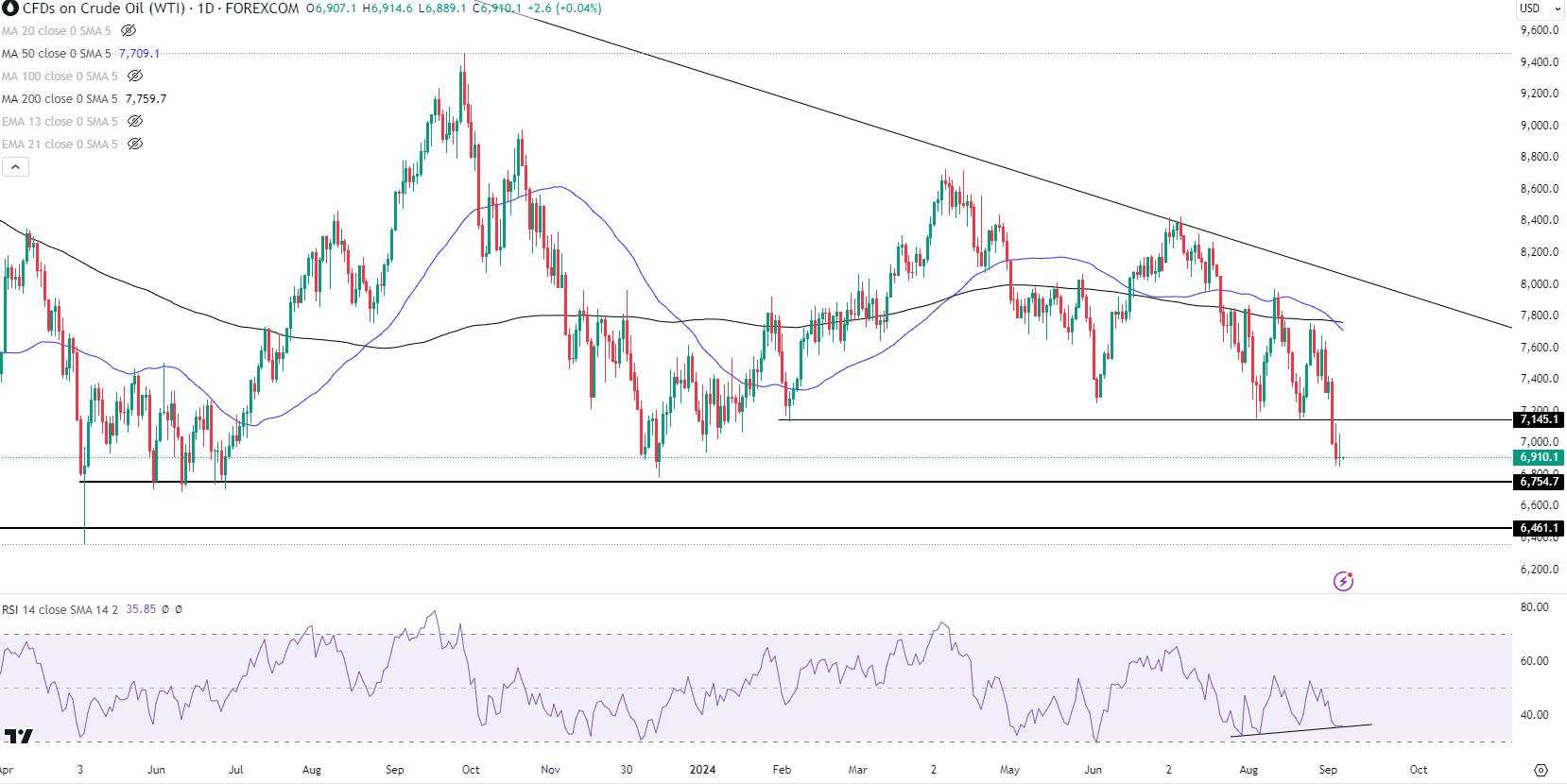Screen dimensions: 1567x784
Task: Show the hidden EMA 13 indicator
Action: 135,122
